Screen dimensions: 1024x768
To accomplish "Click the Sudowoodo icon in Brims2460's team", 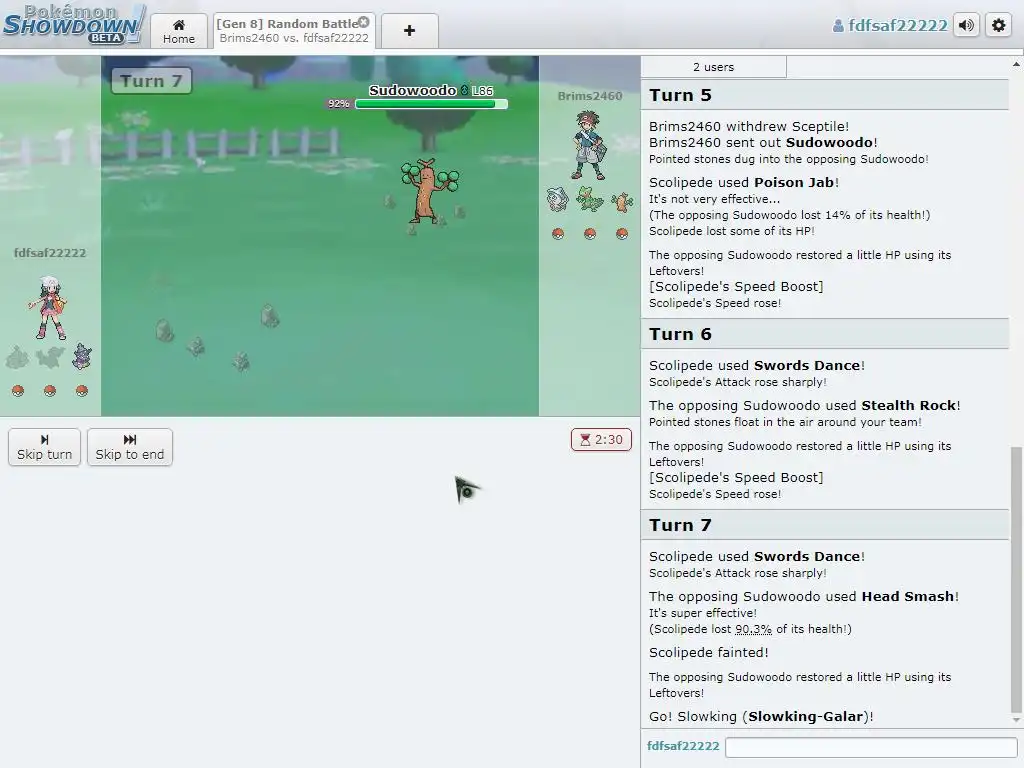I will (622, 202).
